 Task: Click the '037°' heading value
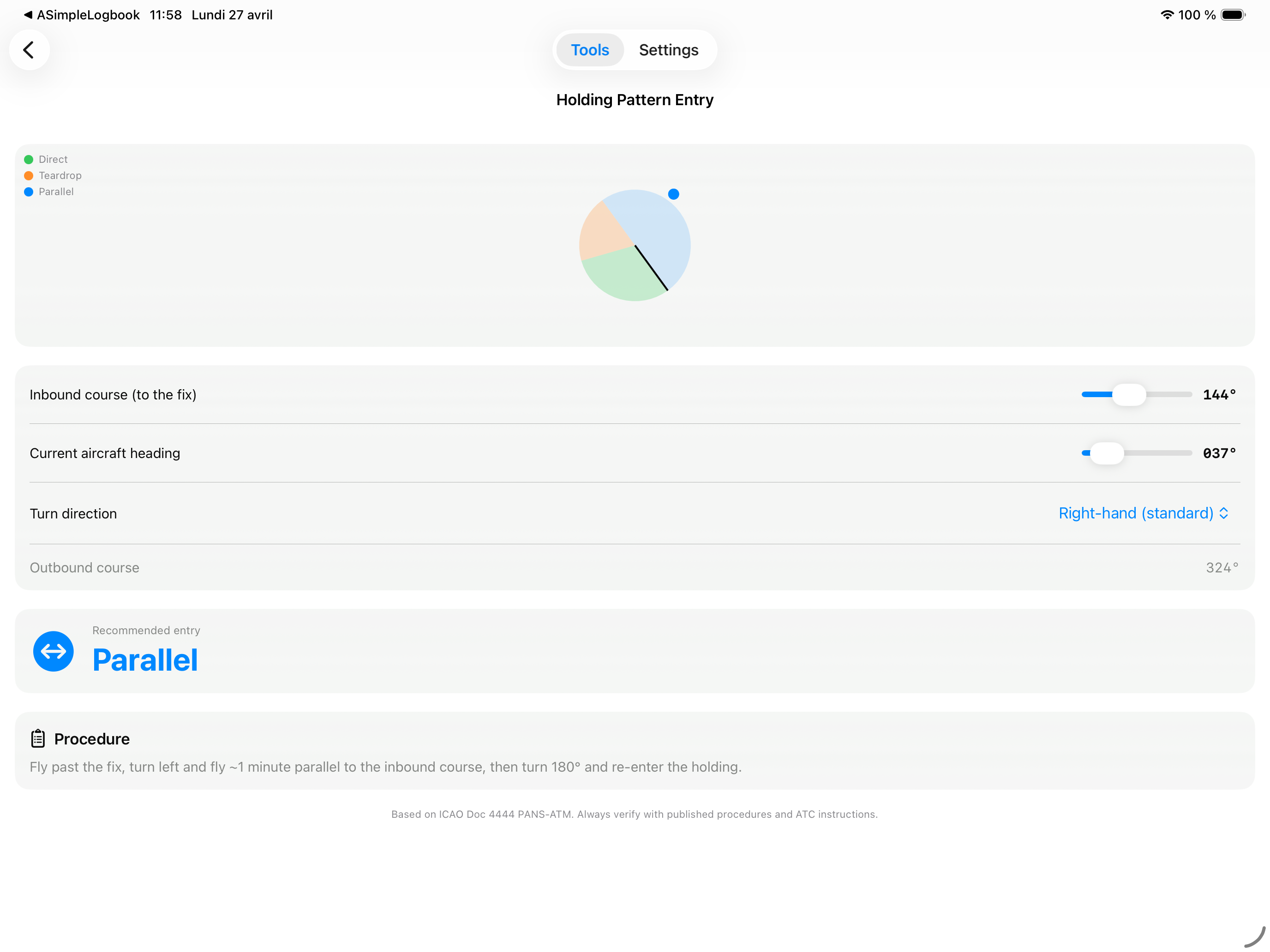[x=1220, y=453]
